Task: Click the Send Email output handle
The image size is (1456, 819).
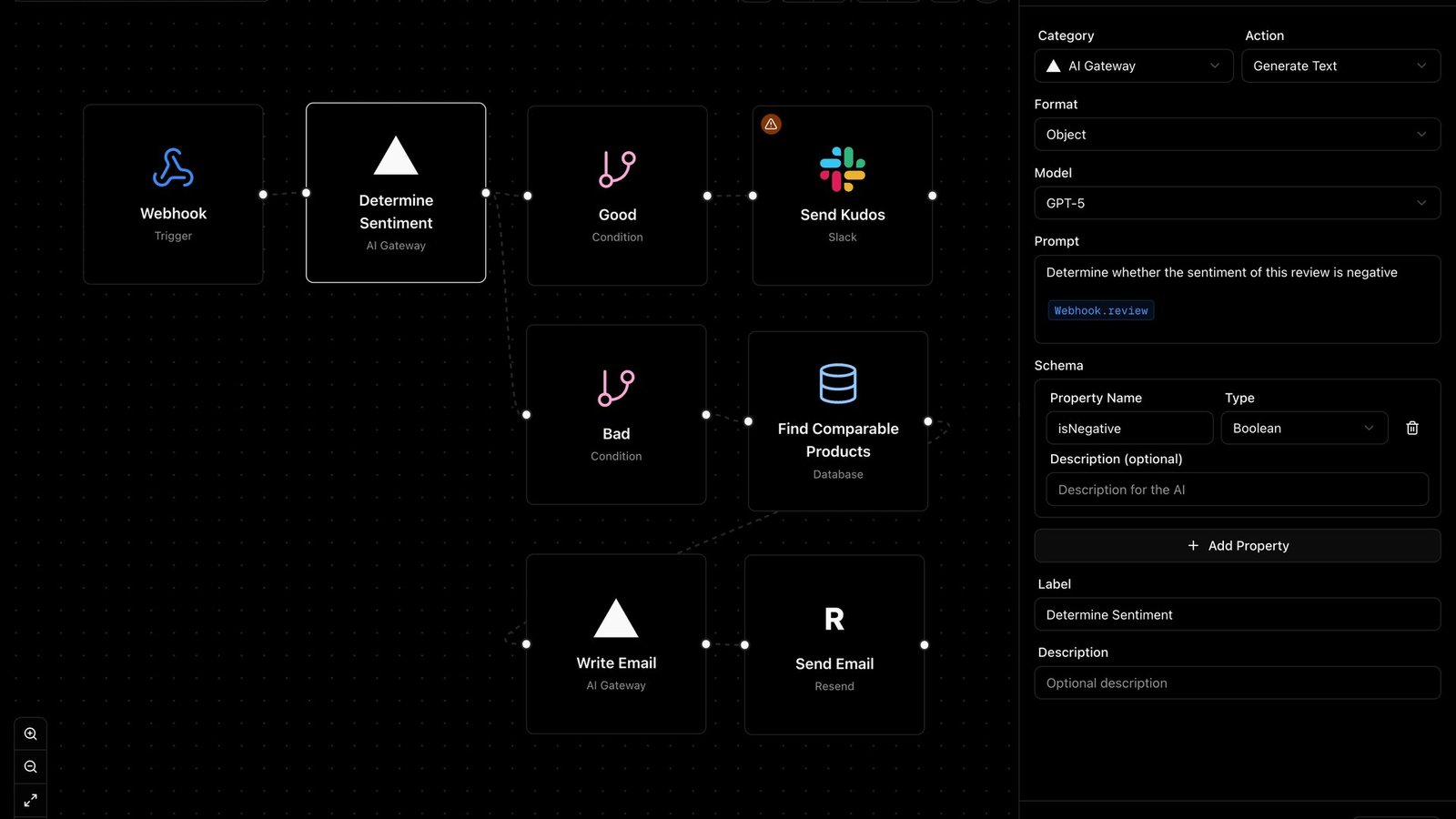Action: [x=925, y=645]
